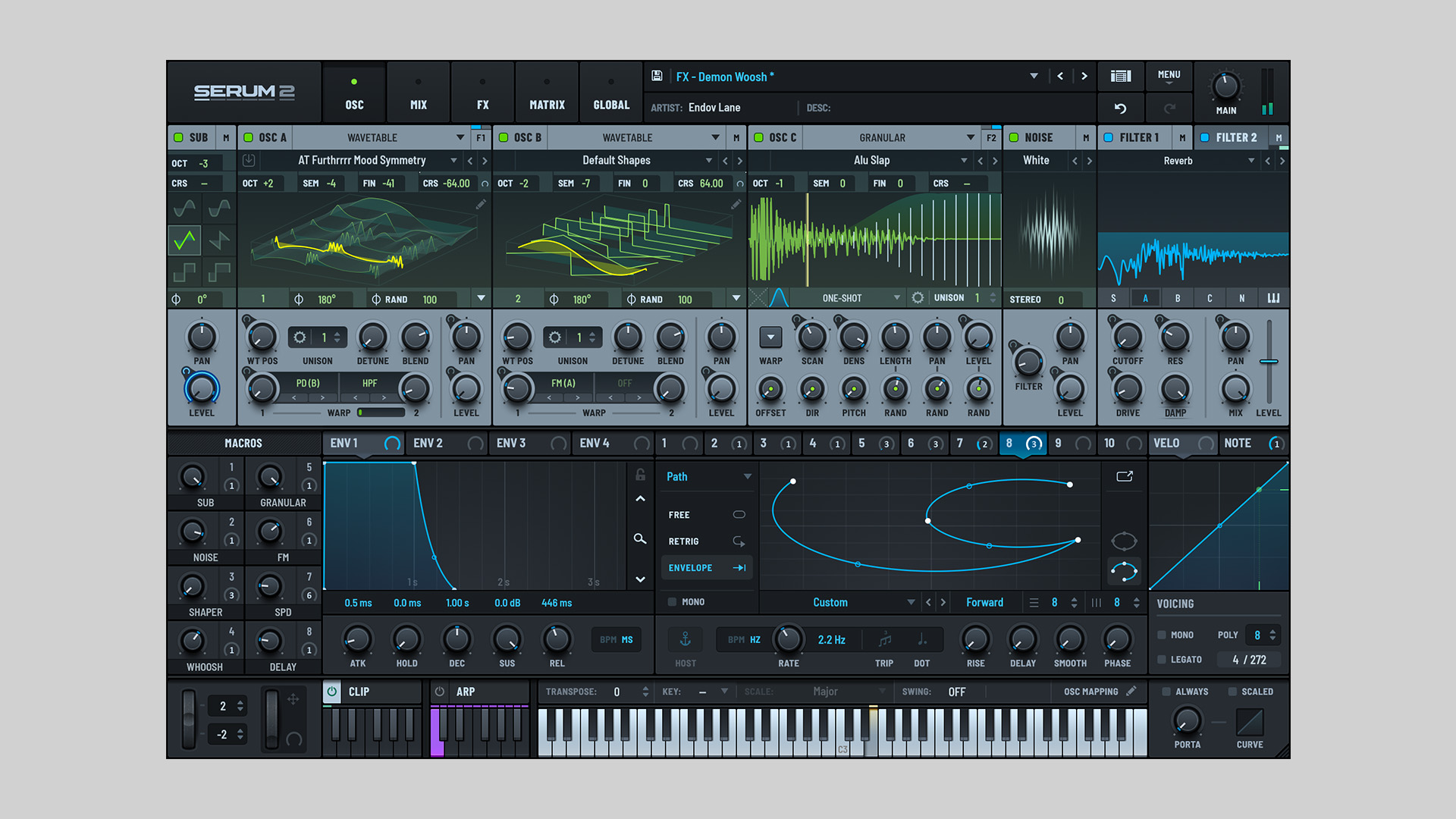Click the pencil edit icon in OSC A
The image size is (1456, 819).
pos(480,204)
